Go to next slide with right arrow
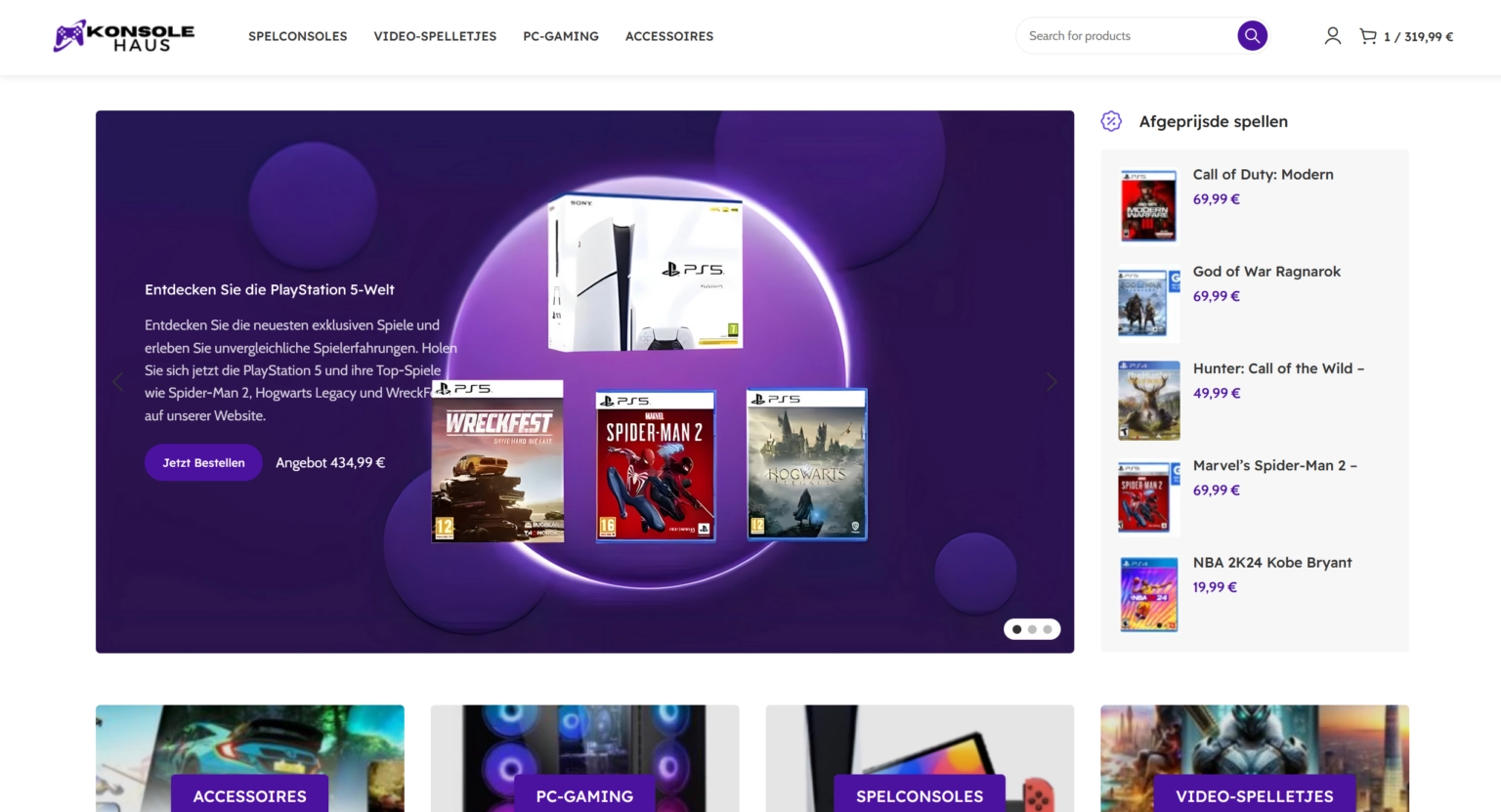Image resolution: width=1501 pixels, height=812 pixels. 1051,382
